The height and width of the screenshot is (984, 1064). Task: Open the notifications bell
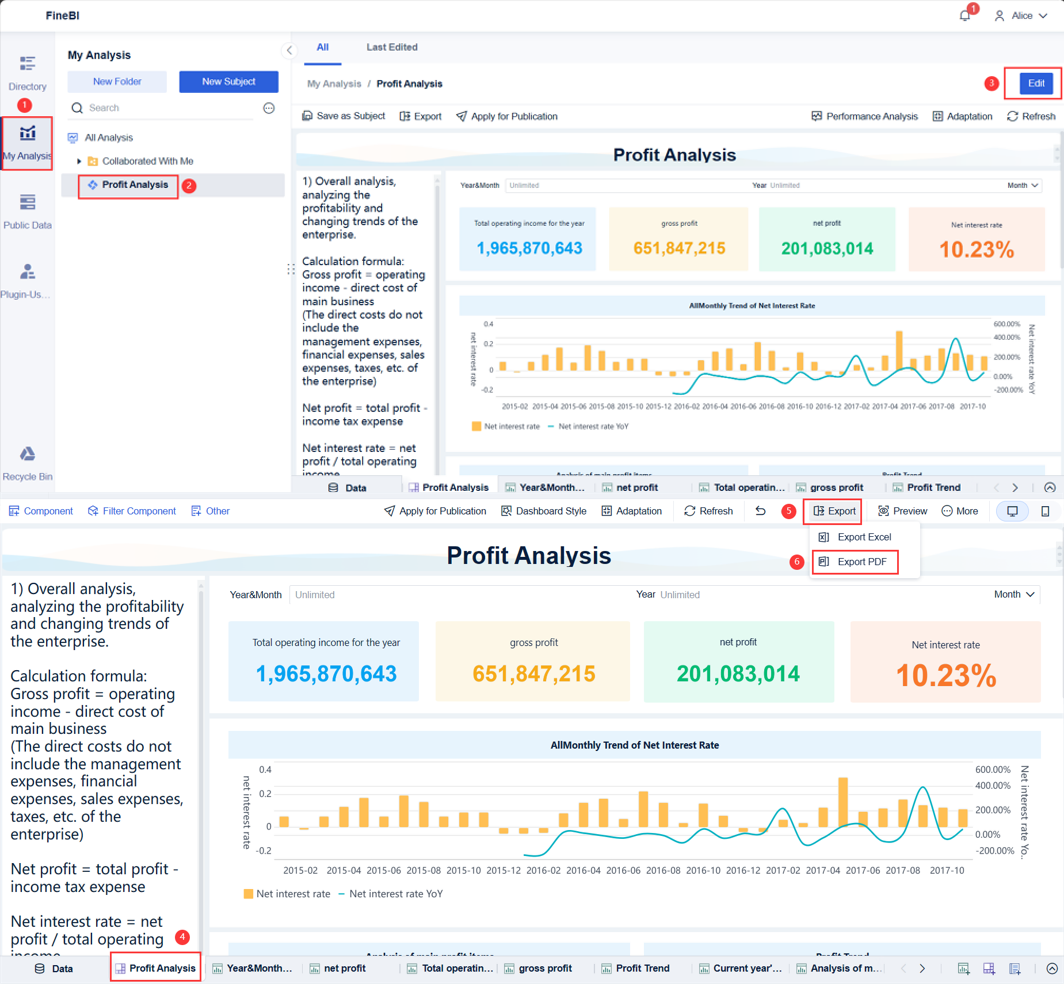(963, 15)
